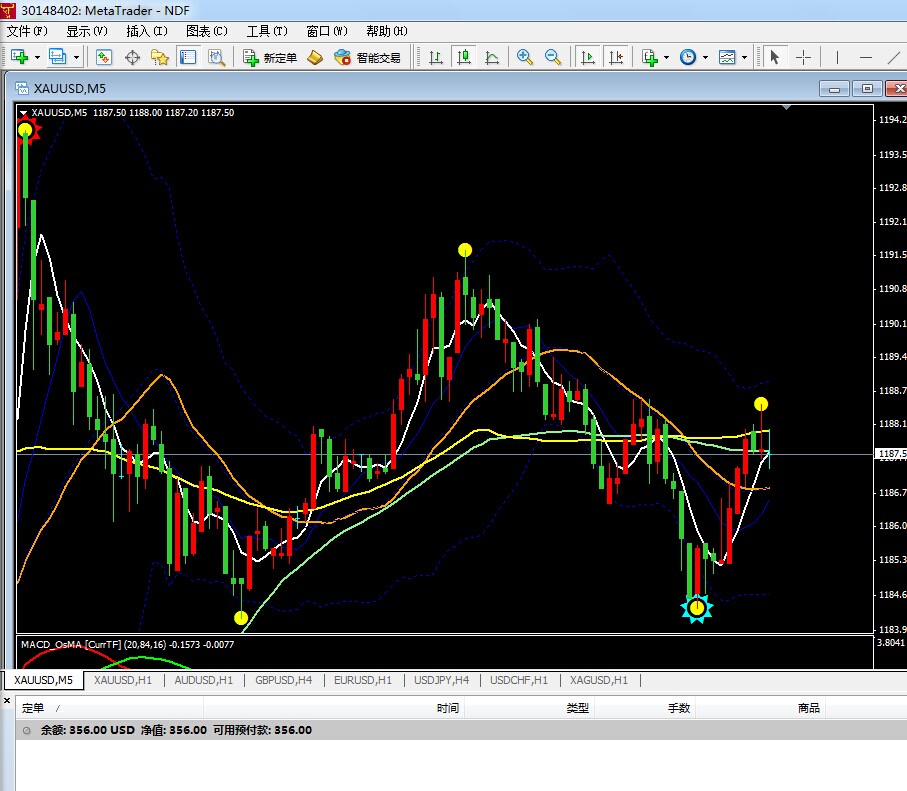Expand the profiles dropdown arrow
The width and height of the screenshot is (907, 791).
(x=76, y=58)
